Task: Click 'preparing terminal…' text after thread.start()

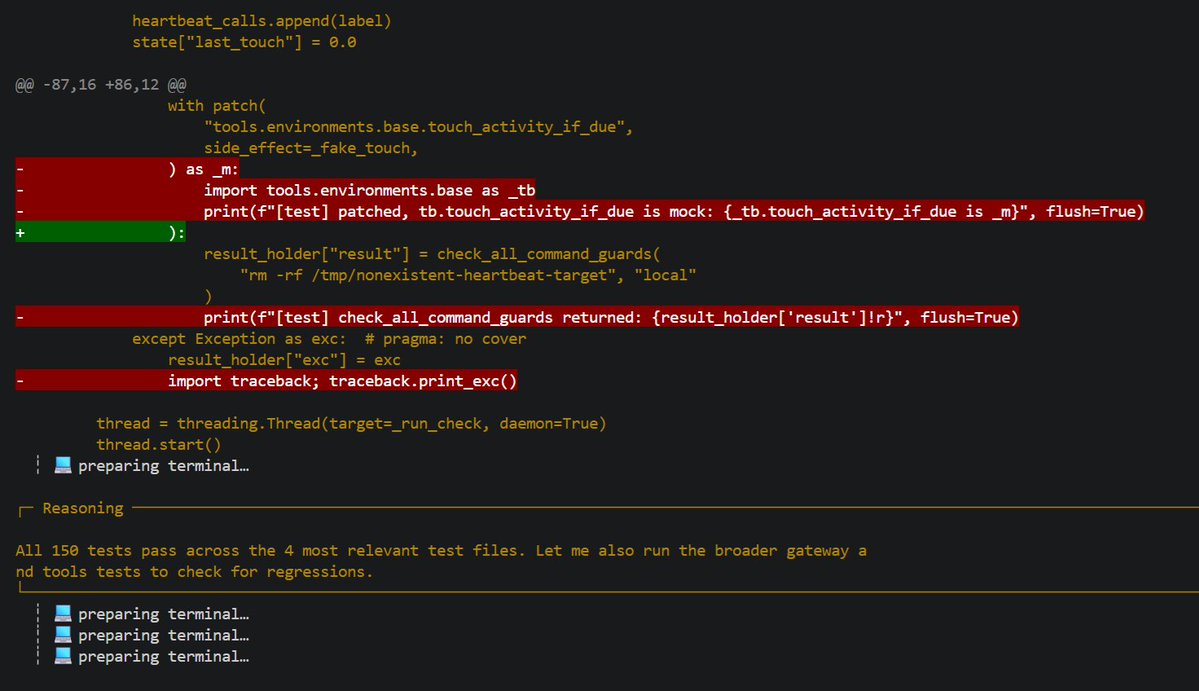Action: 163,465
